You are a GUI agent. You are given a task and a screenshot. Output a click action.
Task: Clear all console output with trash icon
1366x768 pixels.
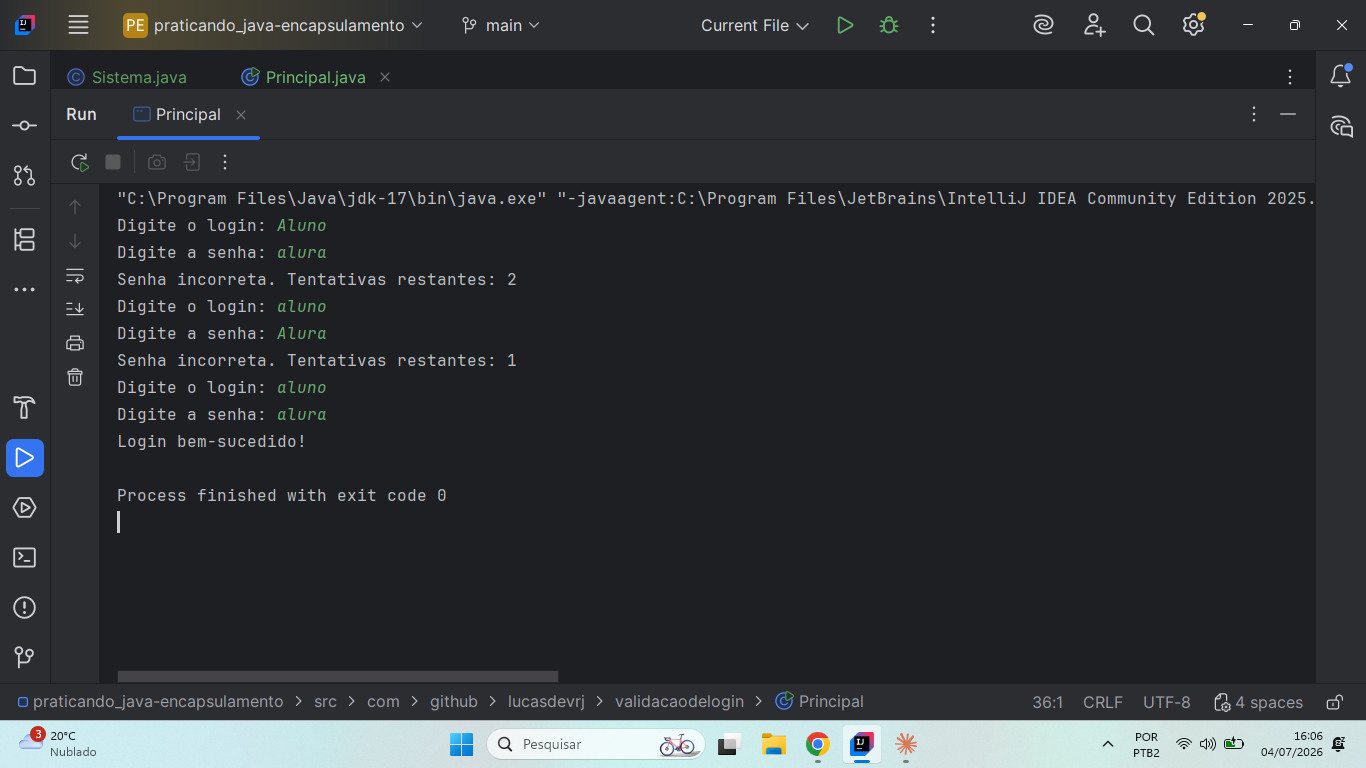point(75,377)
